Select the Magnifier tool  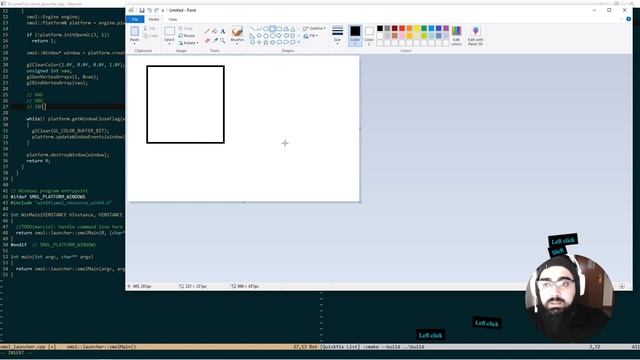click(x=223, y=40)
